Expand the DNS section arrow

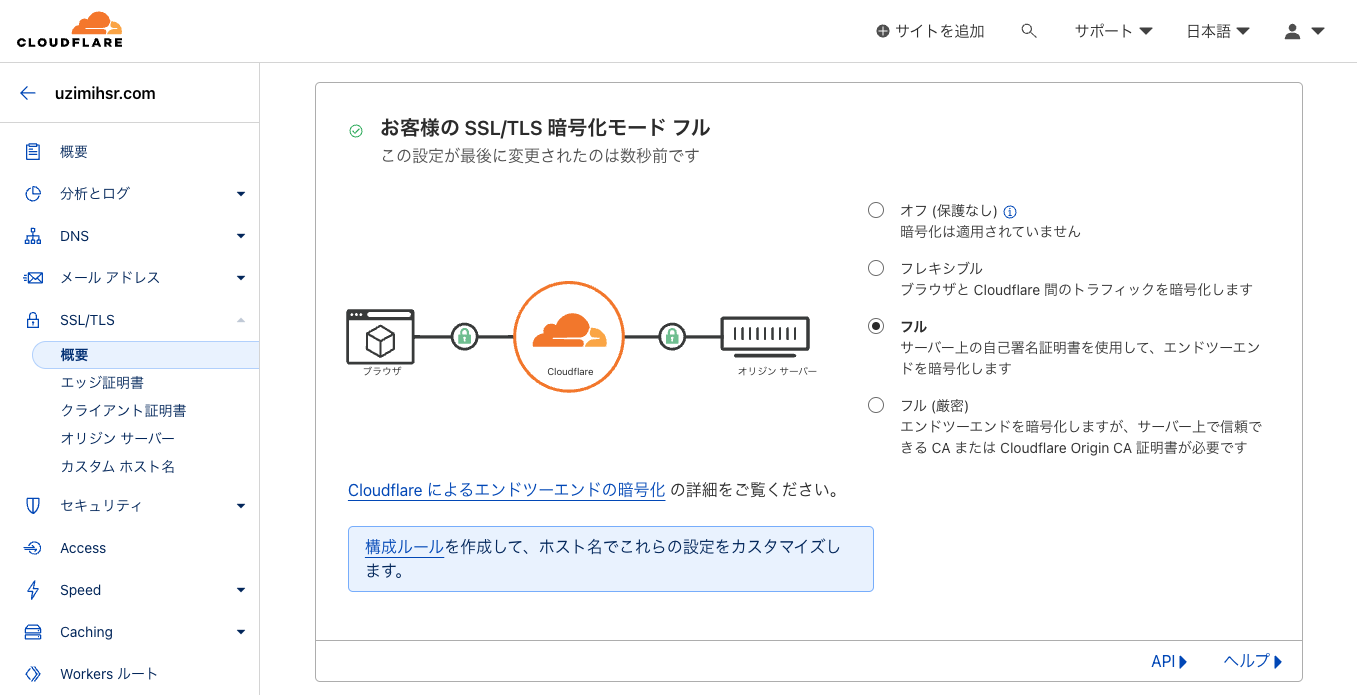241,236
